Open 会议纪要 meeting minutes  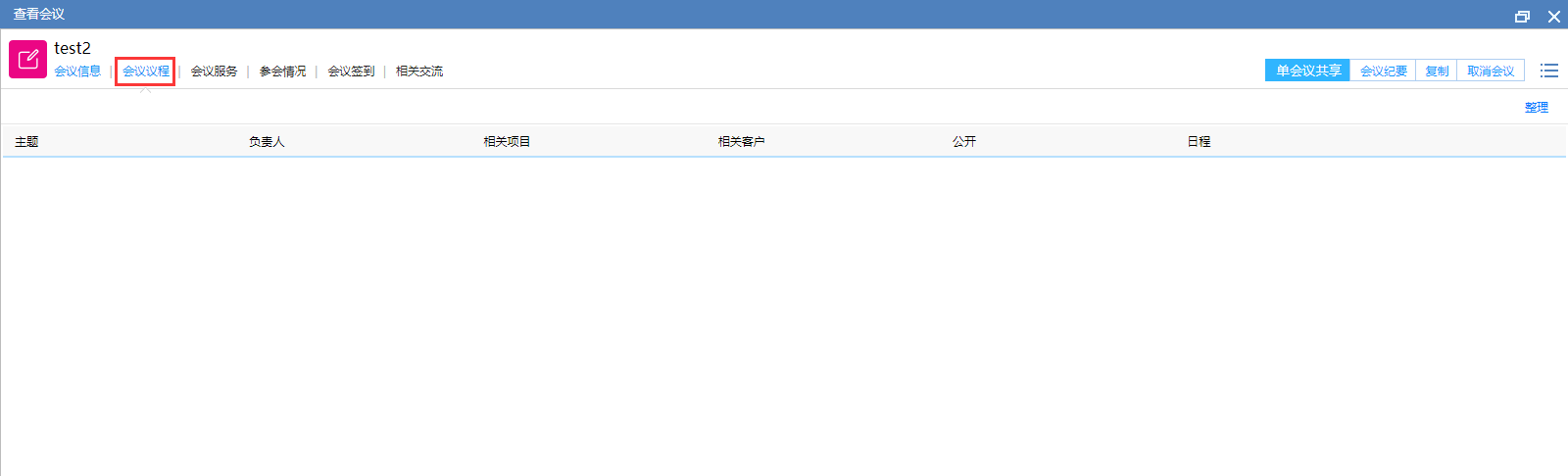tap(1383, 71)
